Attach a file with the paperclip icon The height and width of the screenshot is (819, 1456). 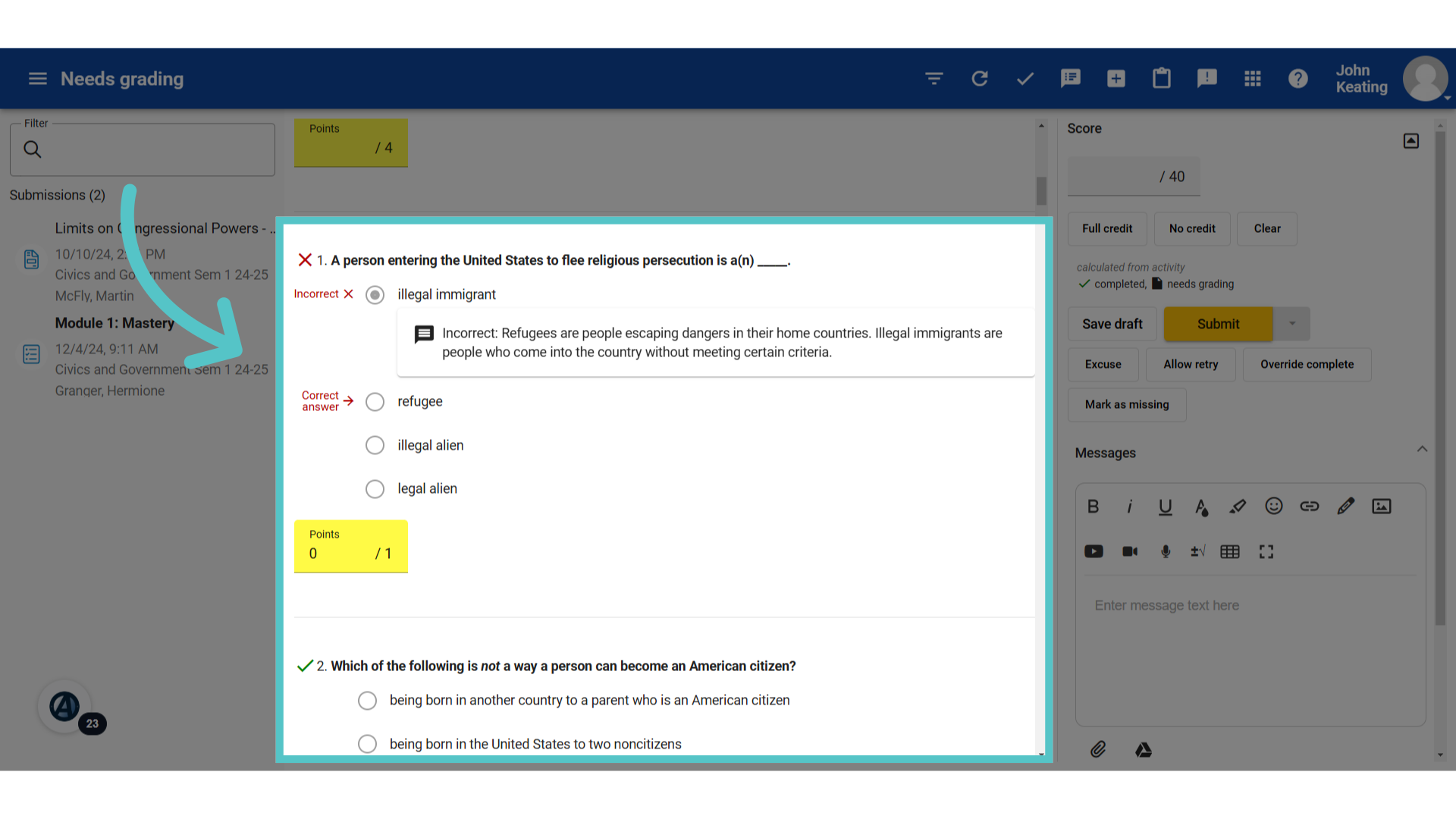click(x=1098, y=750)
